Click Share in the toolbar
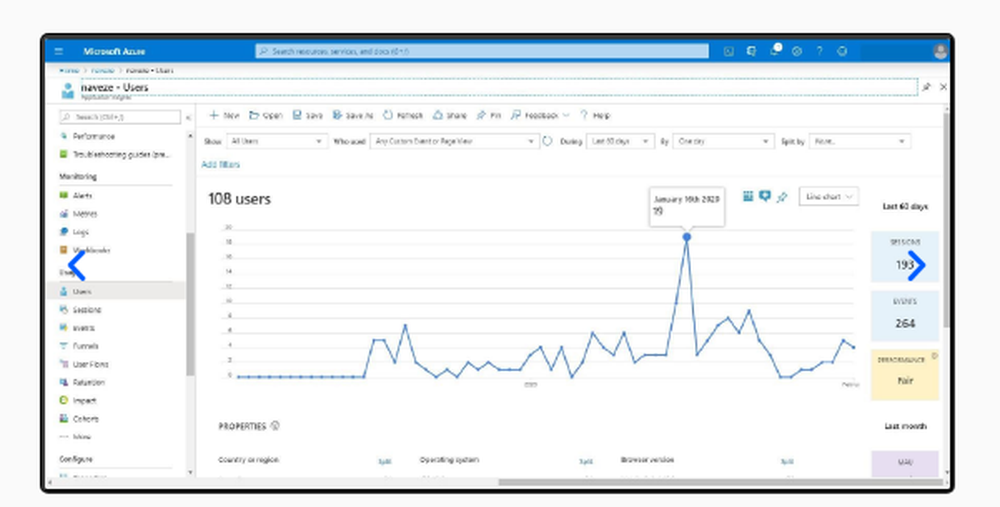1000x507 pixels. coord(450,115)
